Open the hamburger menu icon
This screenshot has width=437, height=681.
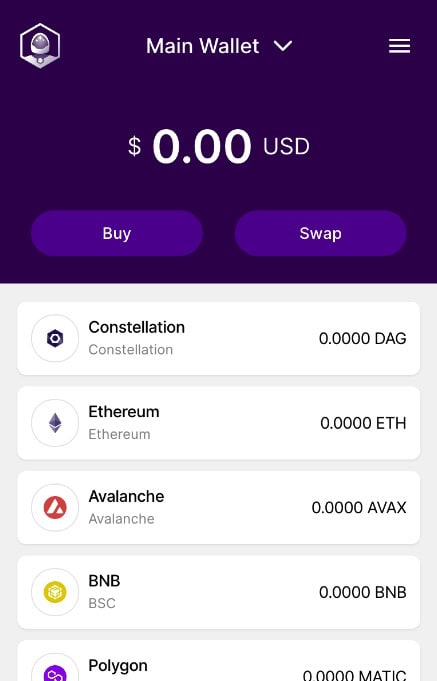[x=399, y=46]
